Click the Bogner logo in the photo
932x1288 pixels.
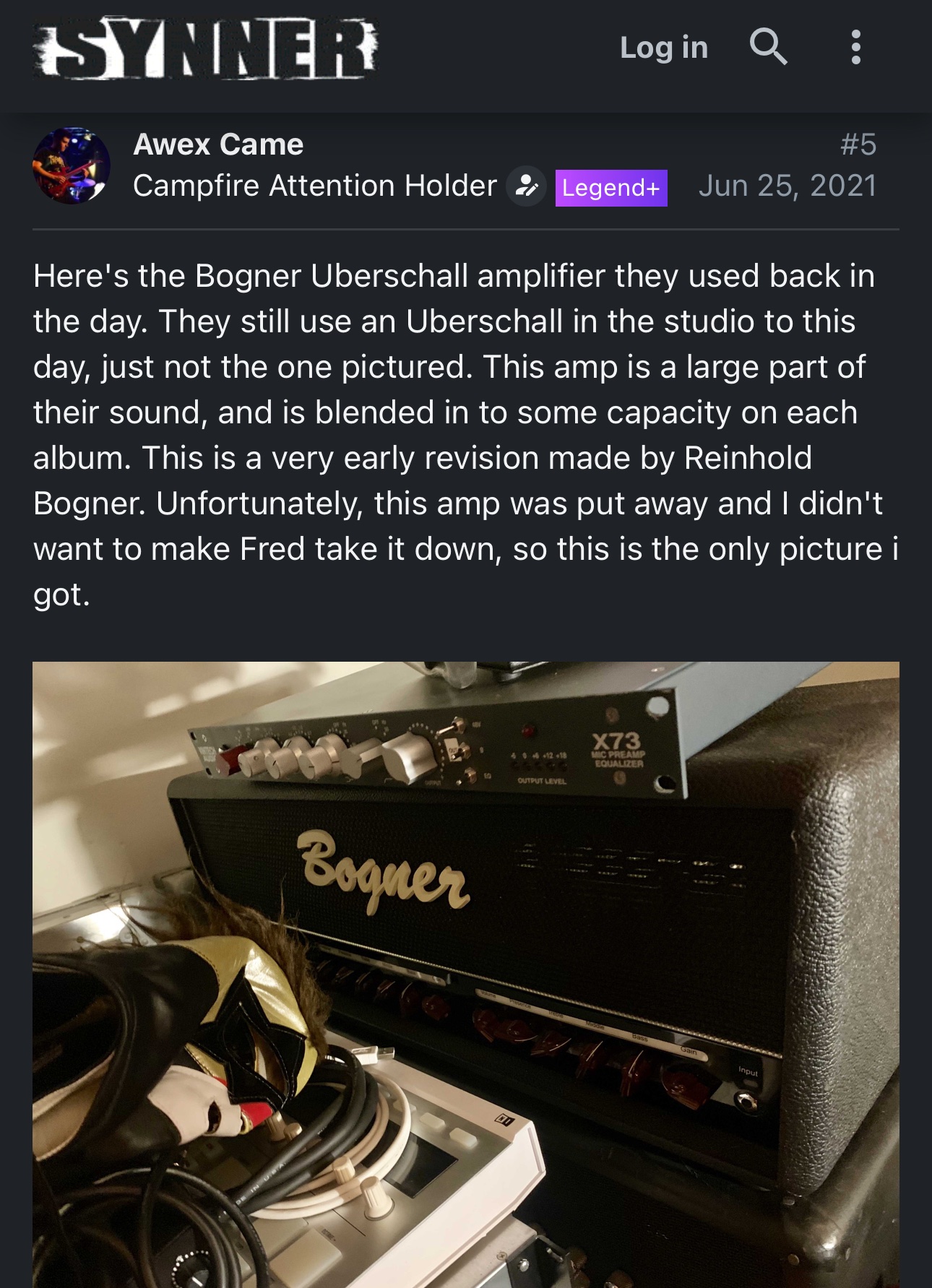[385, 869]
